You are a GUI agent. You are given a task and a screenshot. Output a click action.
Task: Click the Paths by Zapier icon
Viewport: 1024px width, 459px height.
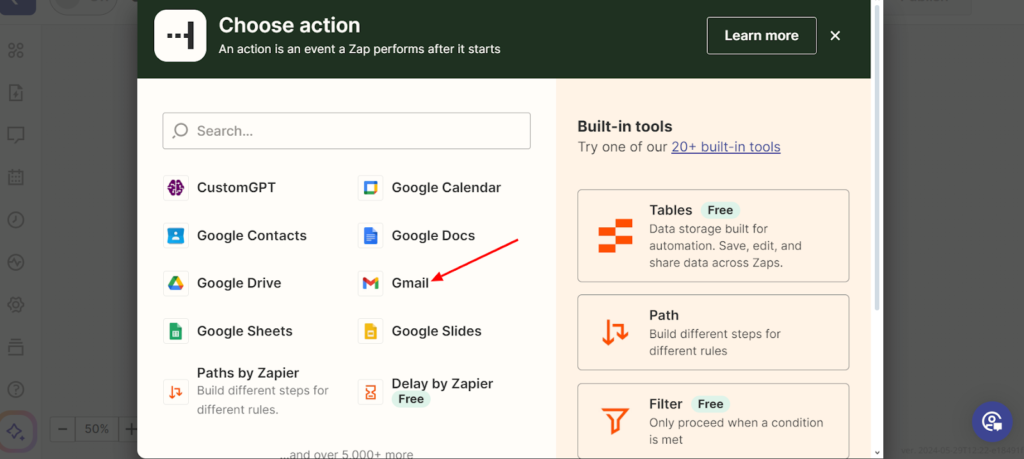tap(176, 392)
